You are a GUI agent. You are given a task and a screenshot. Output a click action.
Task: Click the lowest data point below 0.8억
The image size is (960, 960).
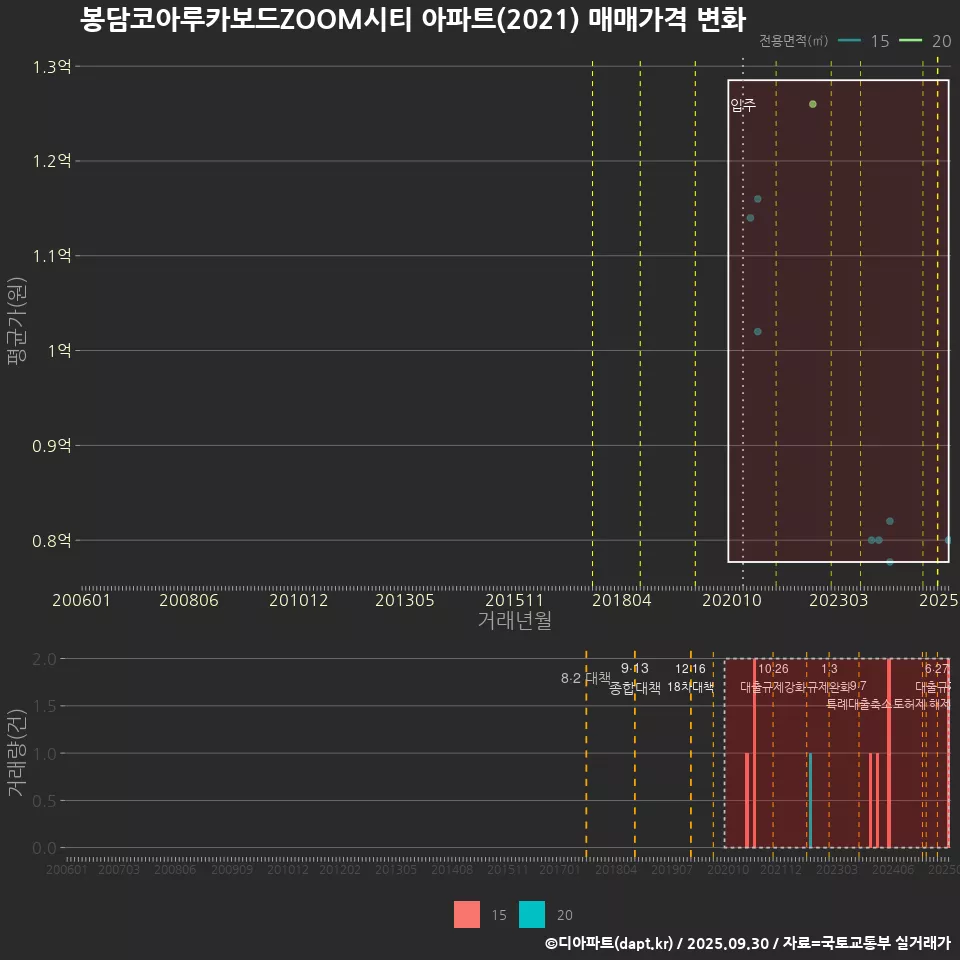tap(890, 562)
